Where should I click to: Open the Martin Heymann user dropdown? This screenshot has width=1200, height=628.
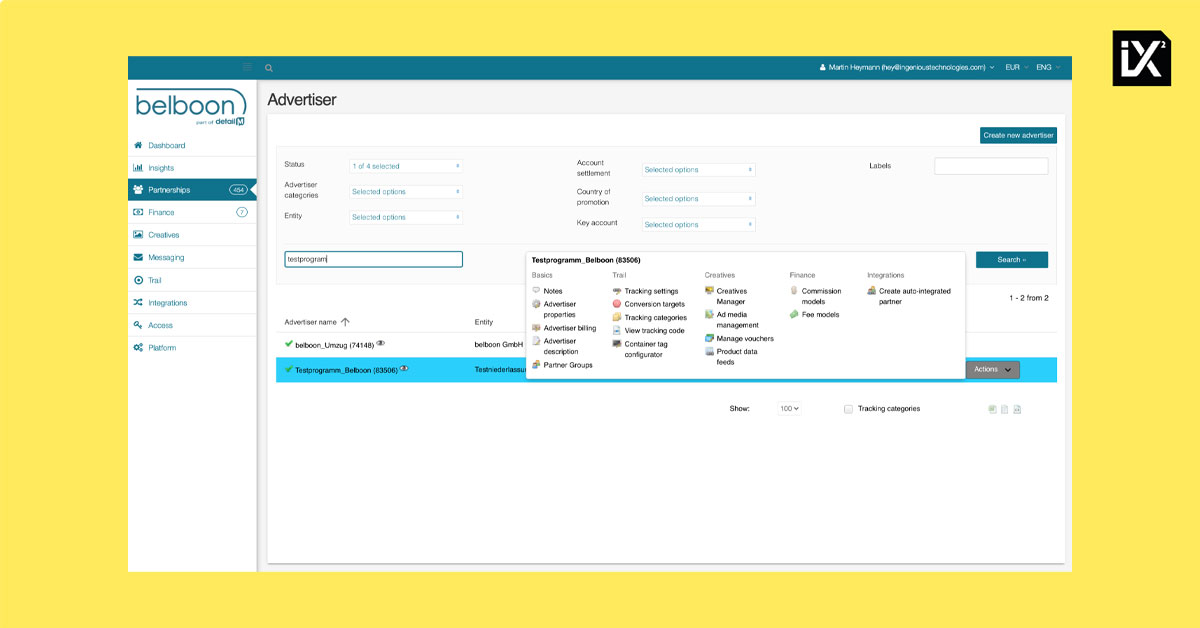click(x=907, y=67)
